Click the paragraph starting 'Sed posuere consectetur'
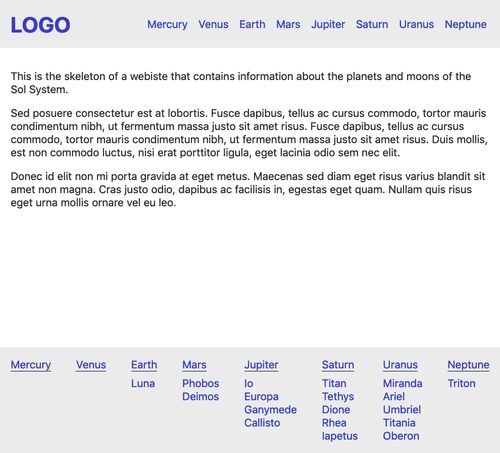This screenshot has height=453, width=500. 249,133
